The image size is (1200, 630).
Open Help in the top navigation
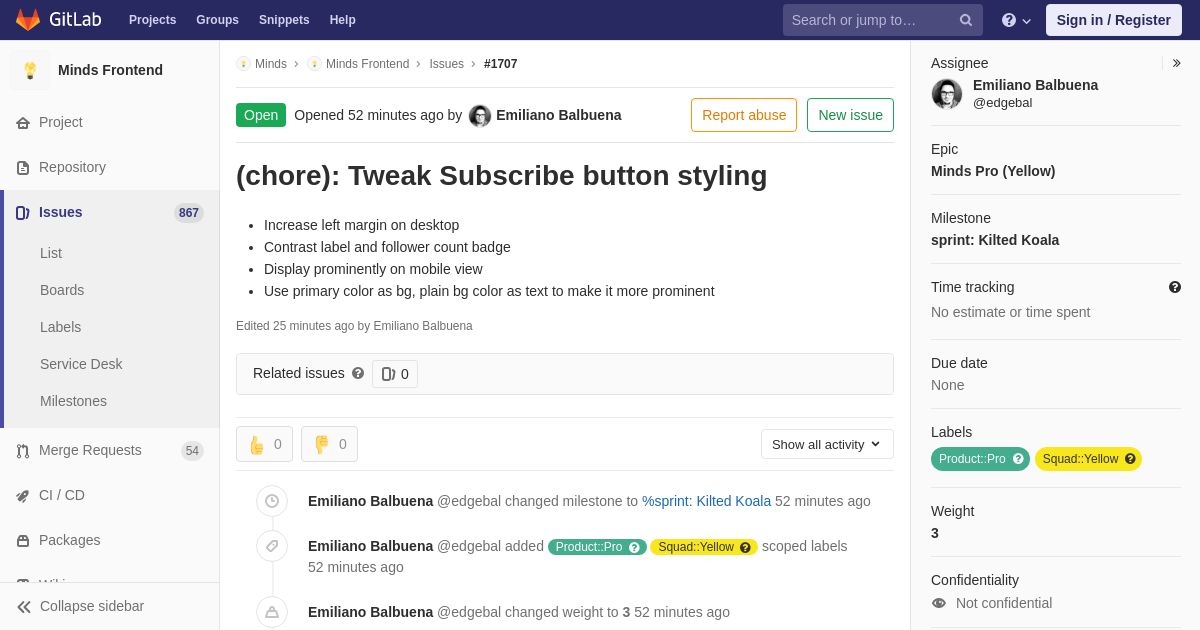[x=343, y=20]
